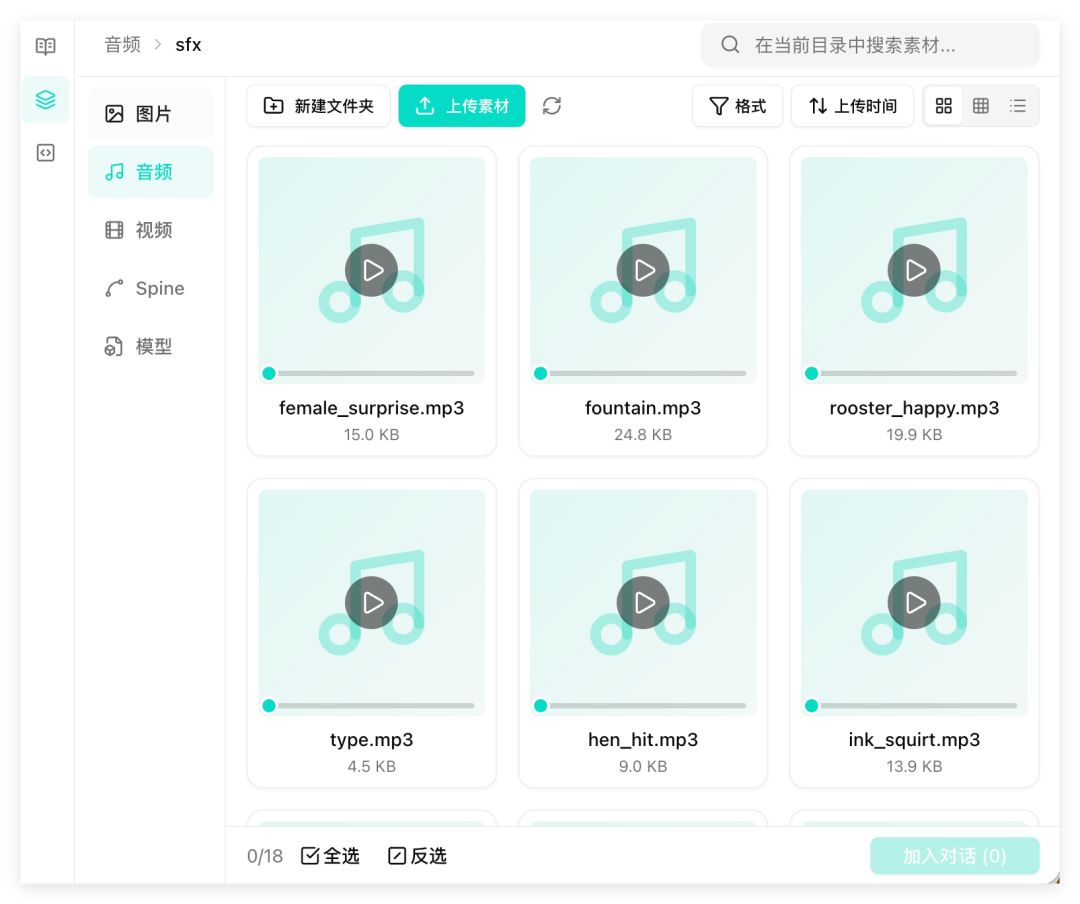The image size is (1080, 904).
Task: Select the layers assets icon in left rail
Action: [x=45, y=100]
